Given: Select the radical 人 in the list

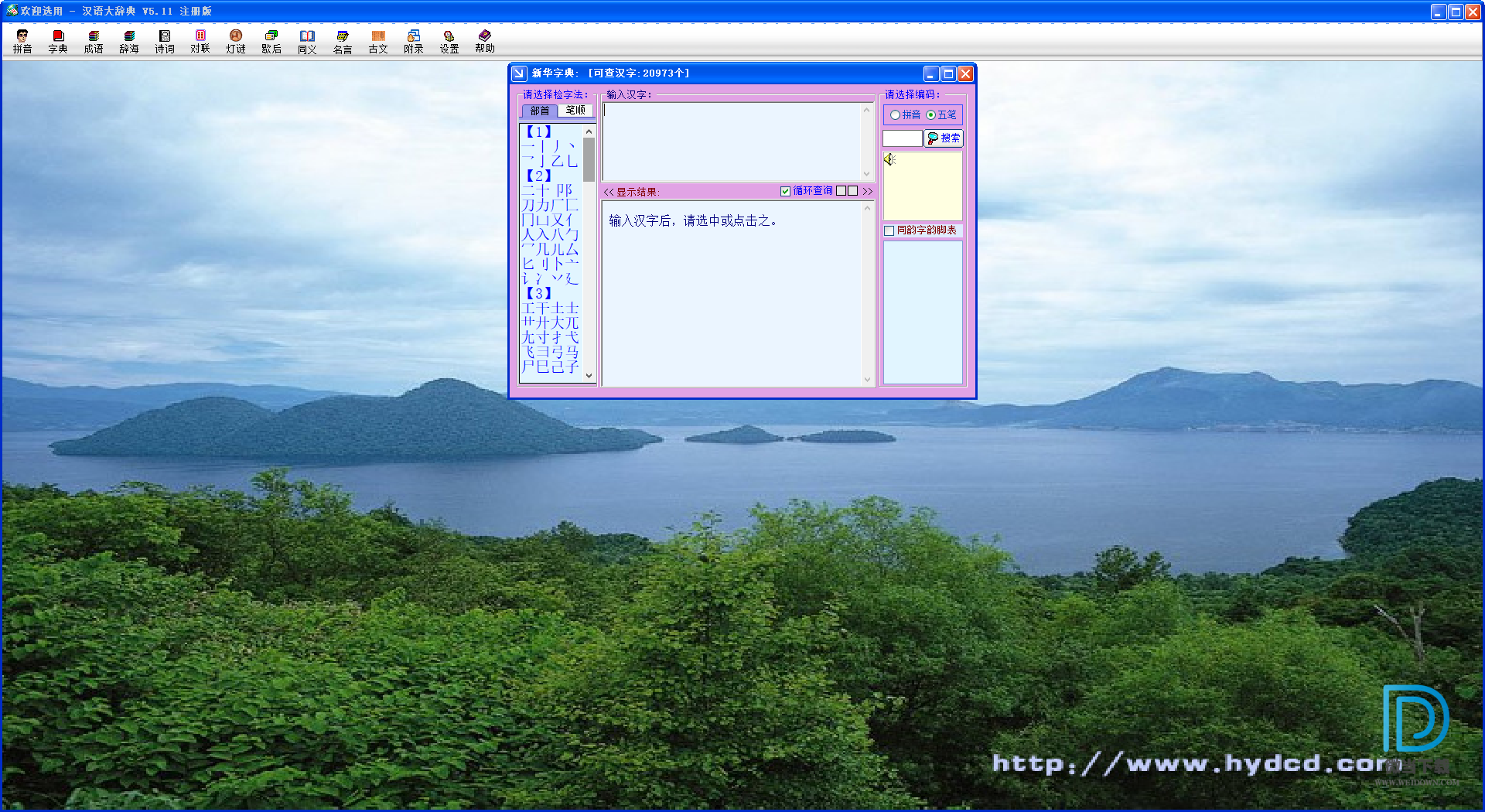Looking at the screenshot, I should 528,234.
